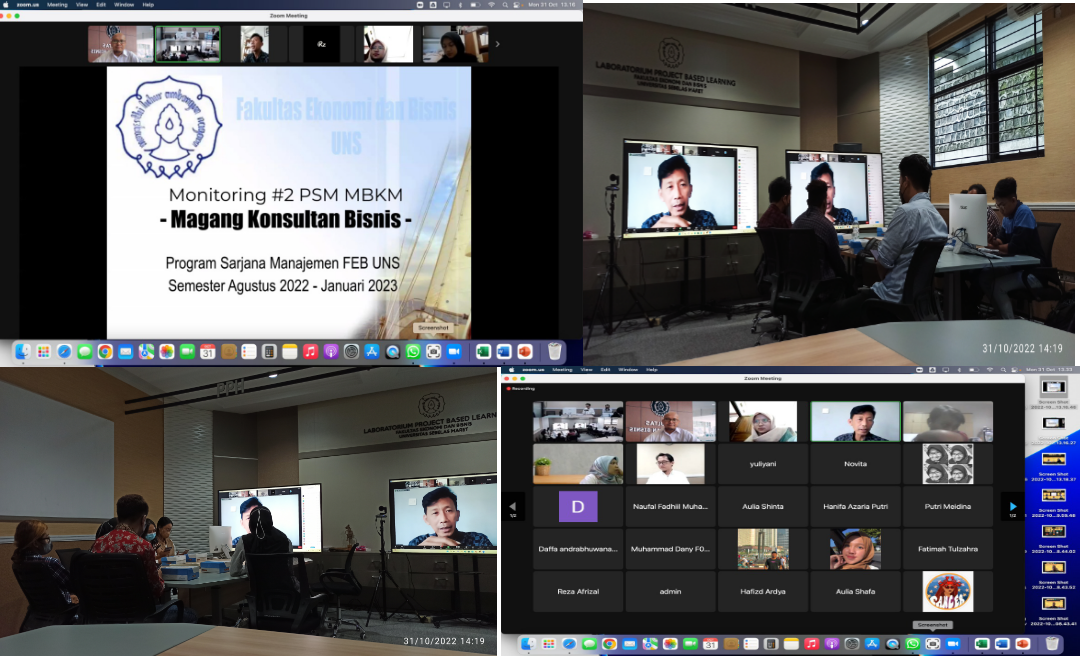Open Calendar icon in upper-left screenshot's dock

coord(208,352)
